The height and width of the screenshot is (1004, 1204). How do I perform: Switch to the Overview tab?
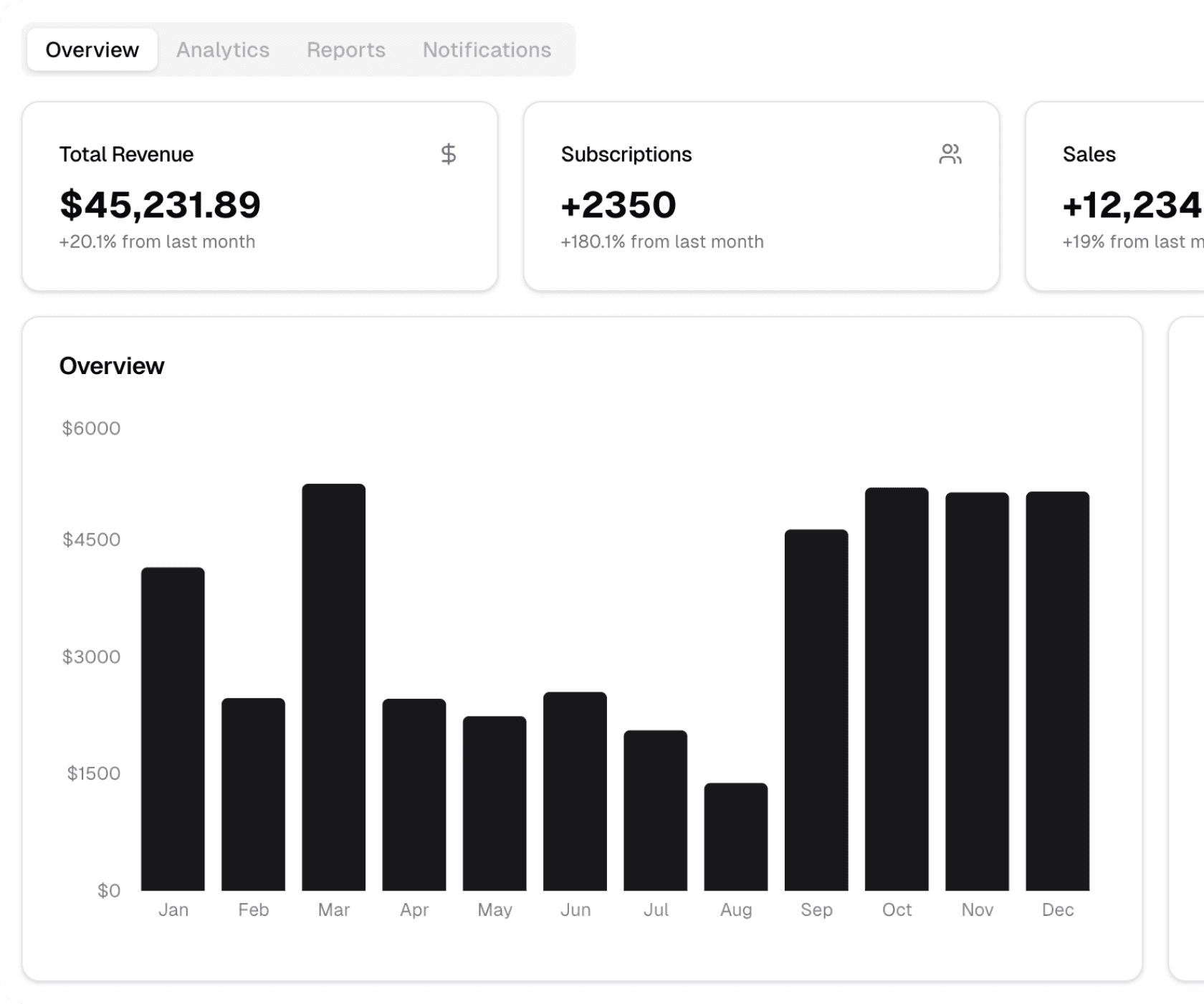(x=92, y=49)
